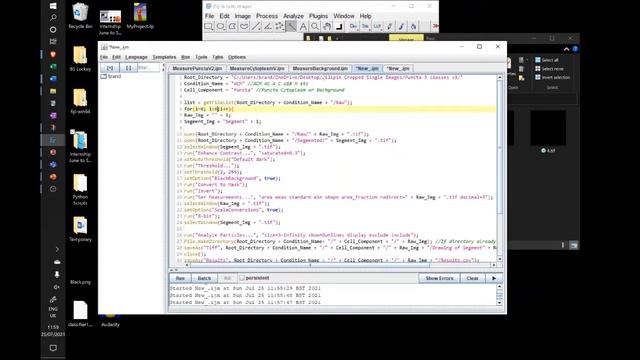Switch to the MeasureBackground.ijm tab
This screenshot has width=640, height=360.
pos(320,69)
